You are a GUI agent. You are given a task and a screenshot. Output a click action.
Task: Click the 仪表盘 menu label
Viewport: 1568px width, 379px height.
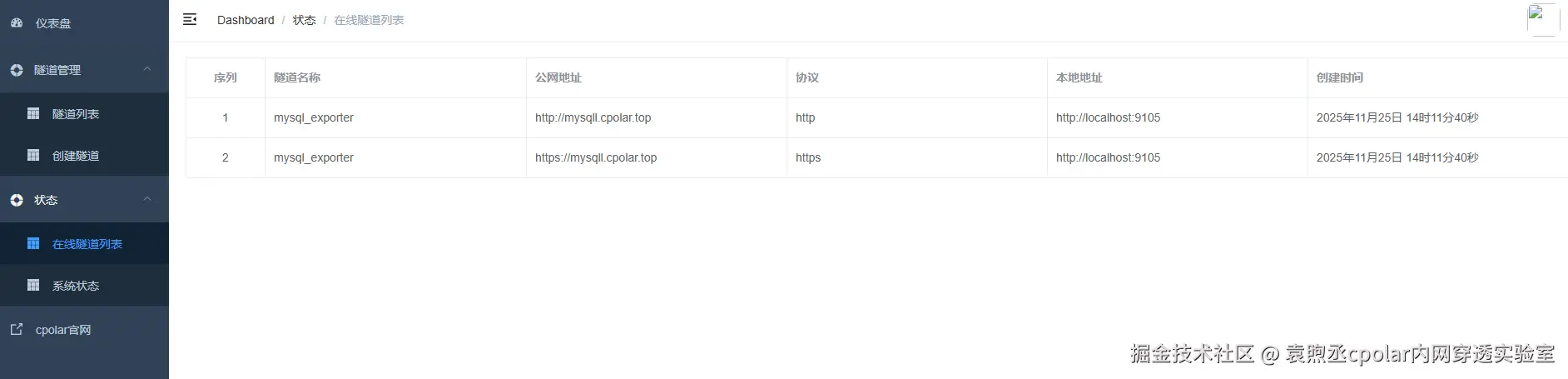point(53,23)
